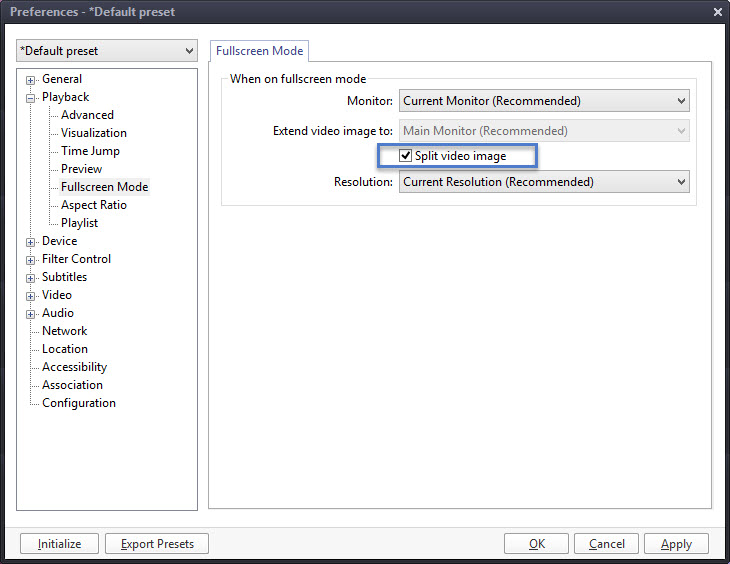Expand the Audio tree node
The height and width of the screenshot is (564, 730).
point(31,314)
